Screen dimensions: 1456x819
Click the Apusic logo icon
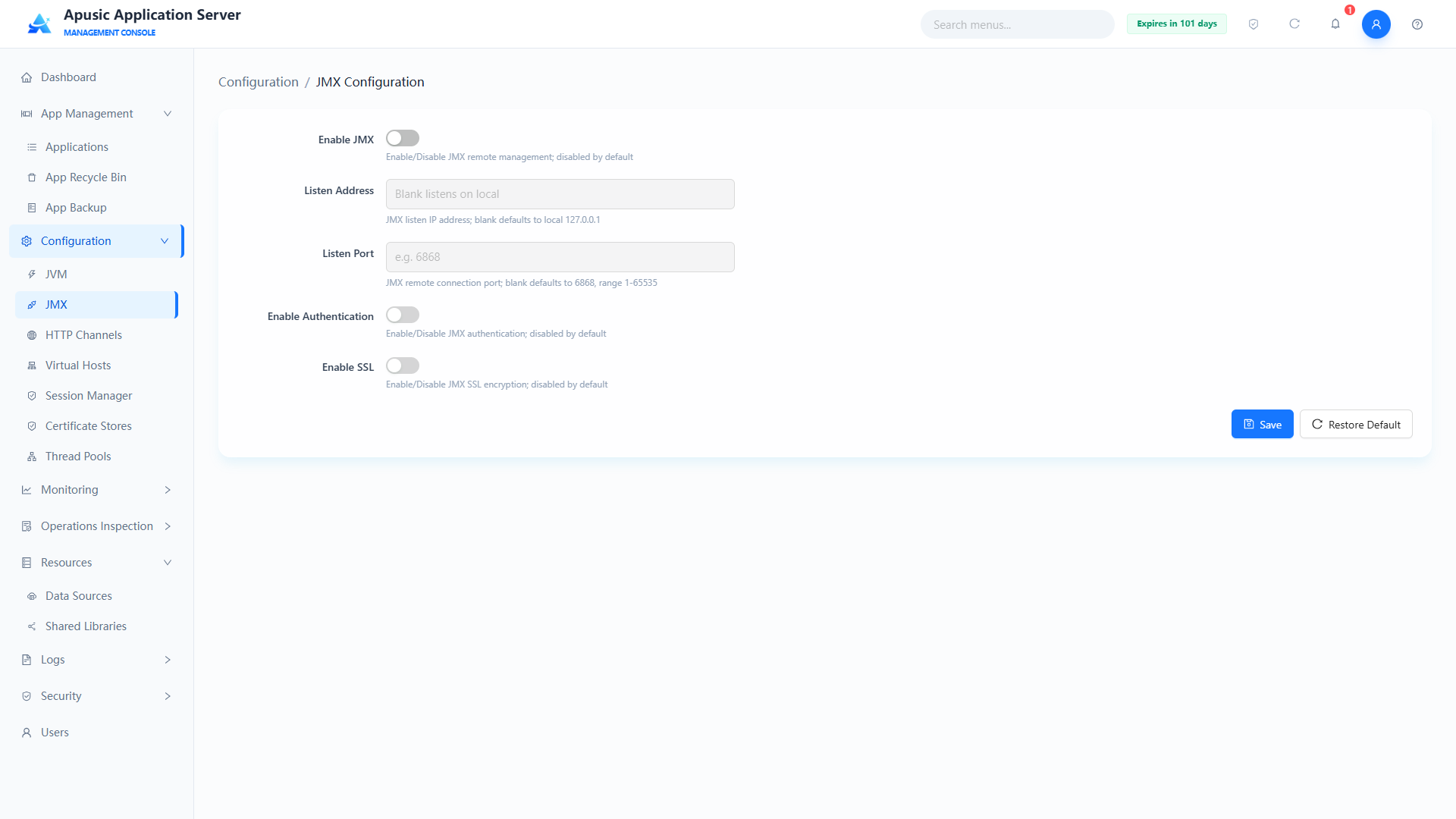pyautogui.click(x=39, y=24)
